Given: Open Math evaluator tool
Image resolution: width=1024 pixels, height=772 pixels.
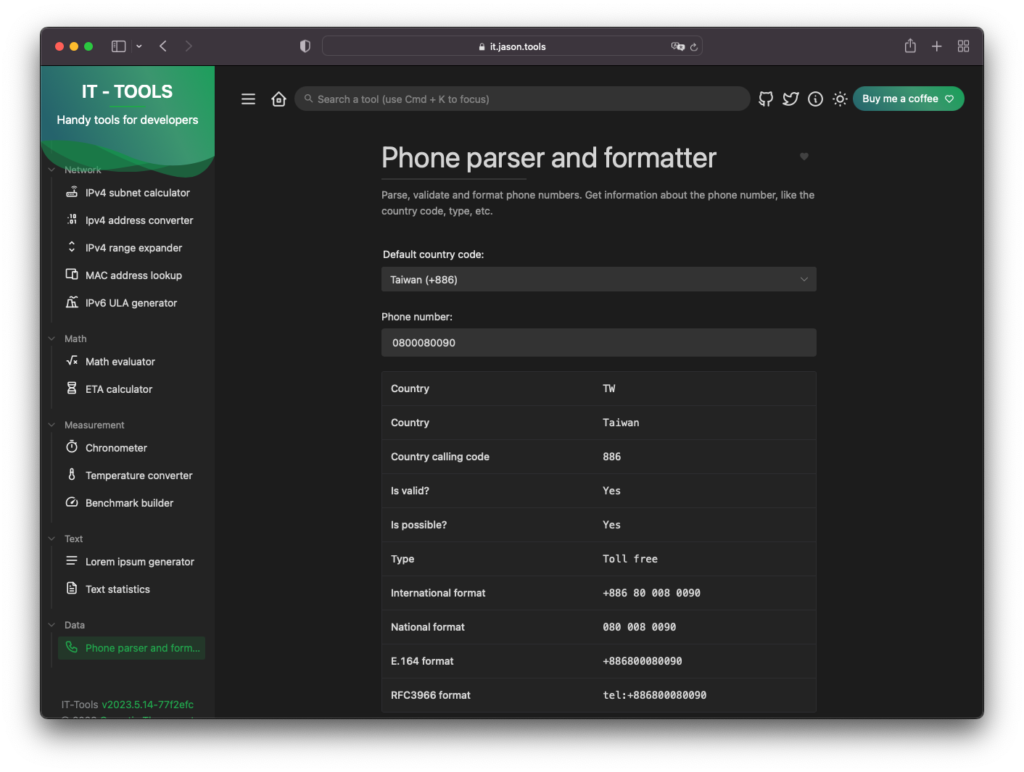Looking at the screenshot, I should click(131, 361).
